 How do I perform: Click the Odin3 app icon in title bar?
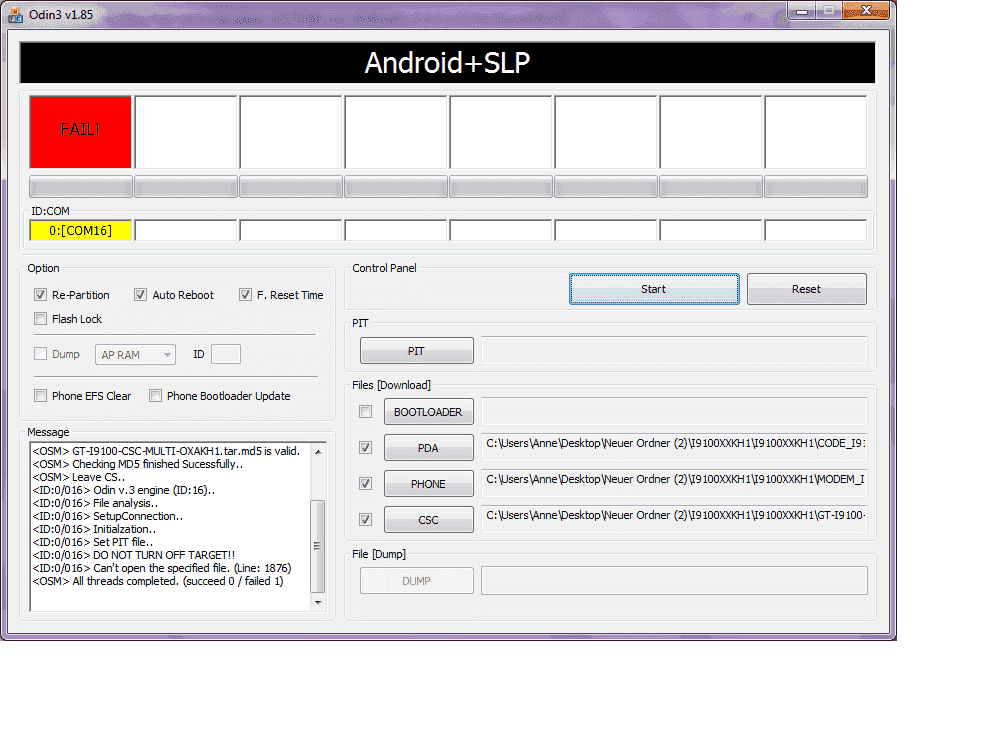15,14
